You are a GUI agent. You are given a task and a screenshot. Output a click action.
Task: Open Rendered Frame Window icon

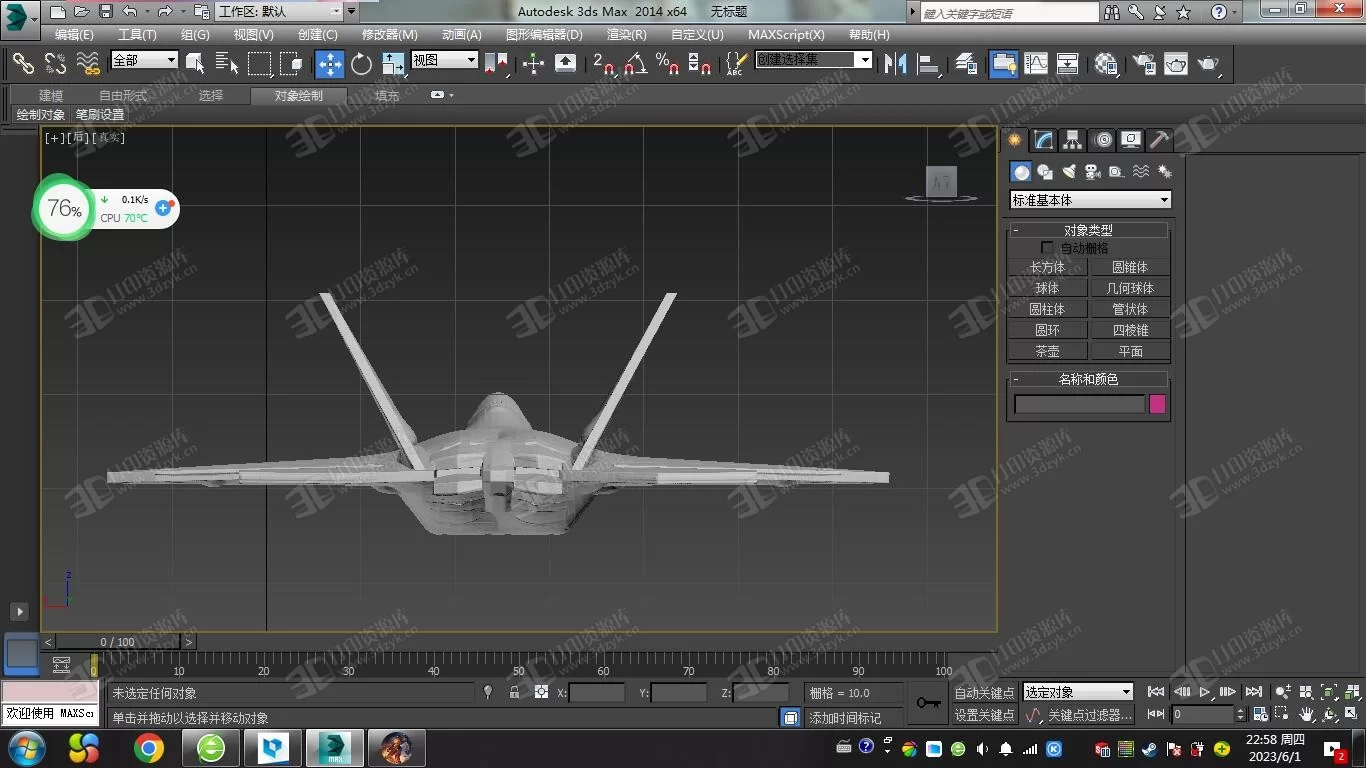(1176, 64)
